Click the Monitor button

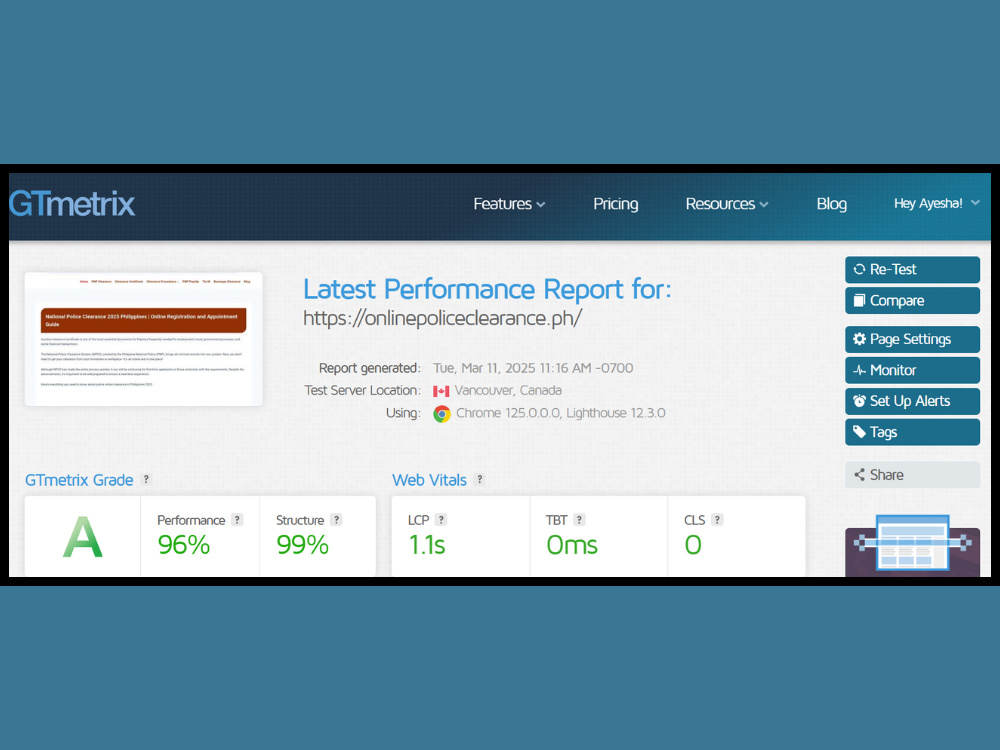(912, 370)
